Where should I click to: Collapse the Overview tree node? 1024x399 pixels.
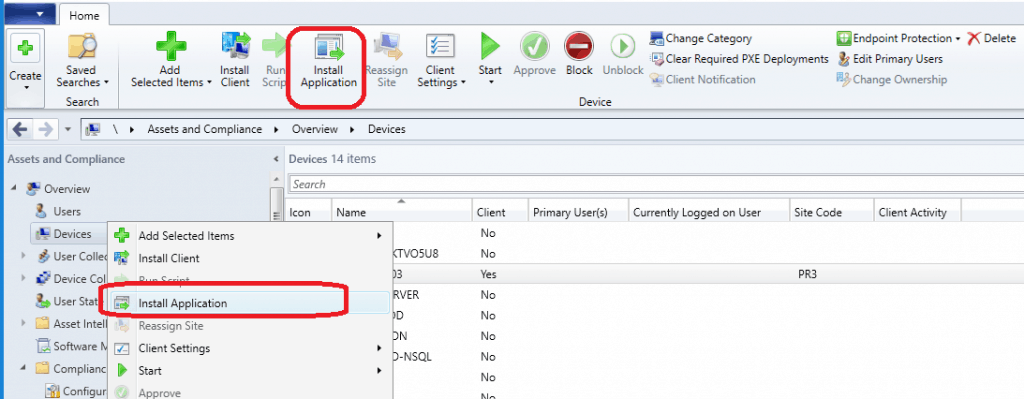pyautogui.click(x=14, y=189)
